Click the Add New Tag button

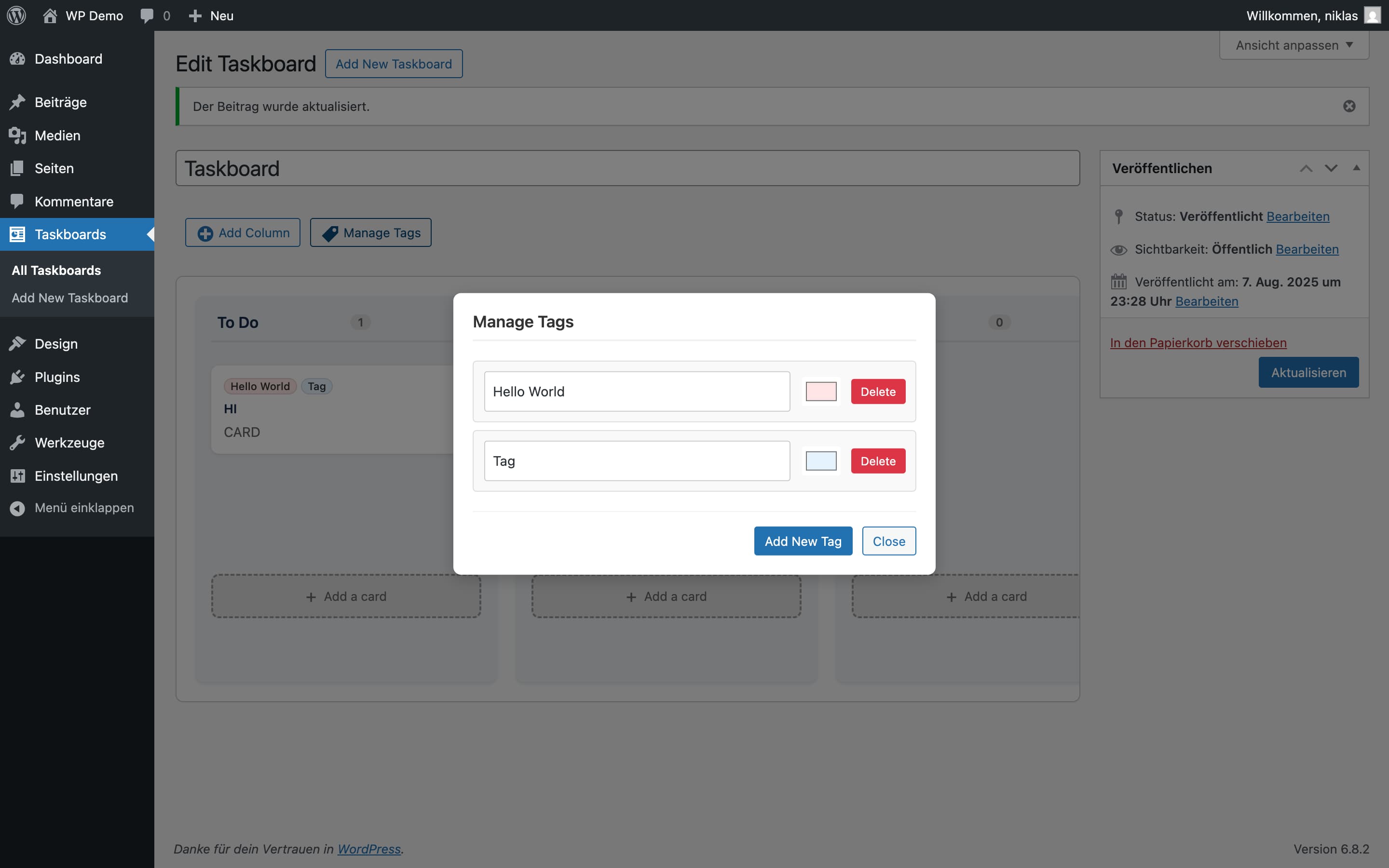click(803, 541)
